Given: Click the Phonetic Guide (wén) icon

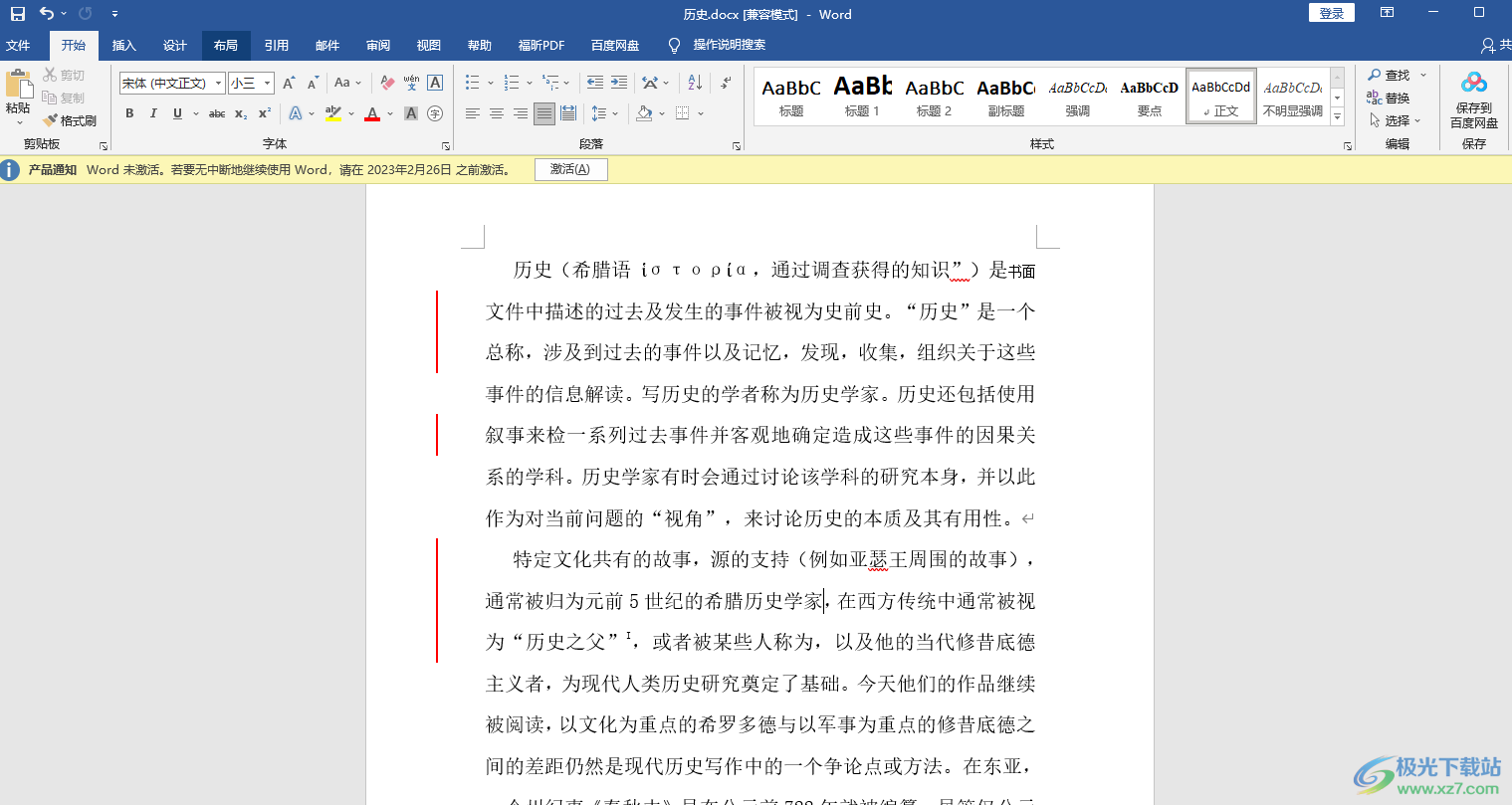Looking at the screenshot, I should pyautogui.click(x=411, y=83).
